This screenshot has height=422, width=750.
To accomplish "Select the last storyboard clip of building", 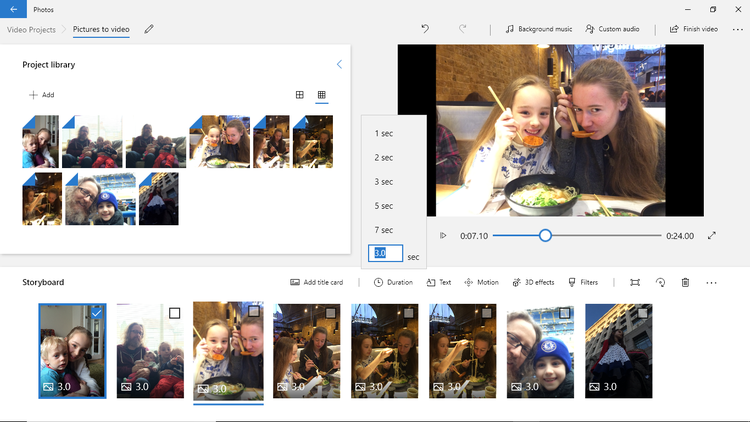I will 618,351.
